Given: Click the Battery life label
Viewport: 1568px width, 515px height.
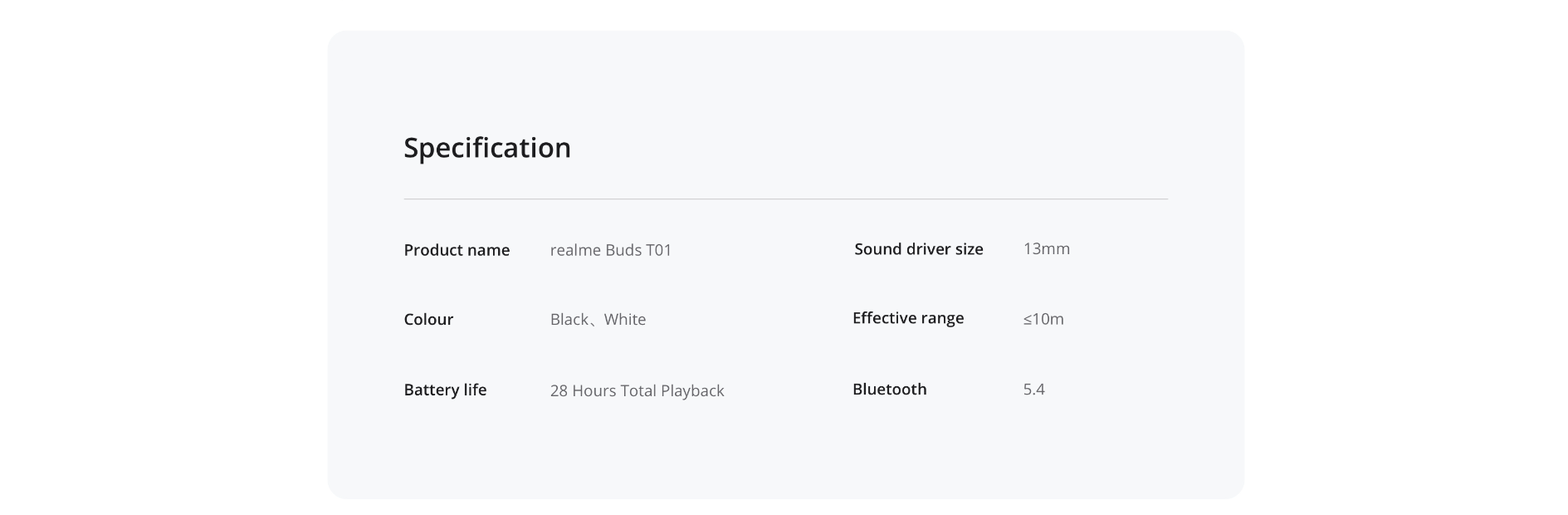Looking at the screenshot, I should tap(445, 390).
